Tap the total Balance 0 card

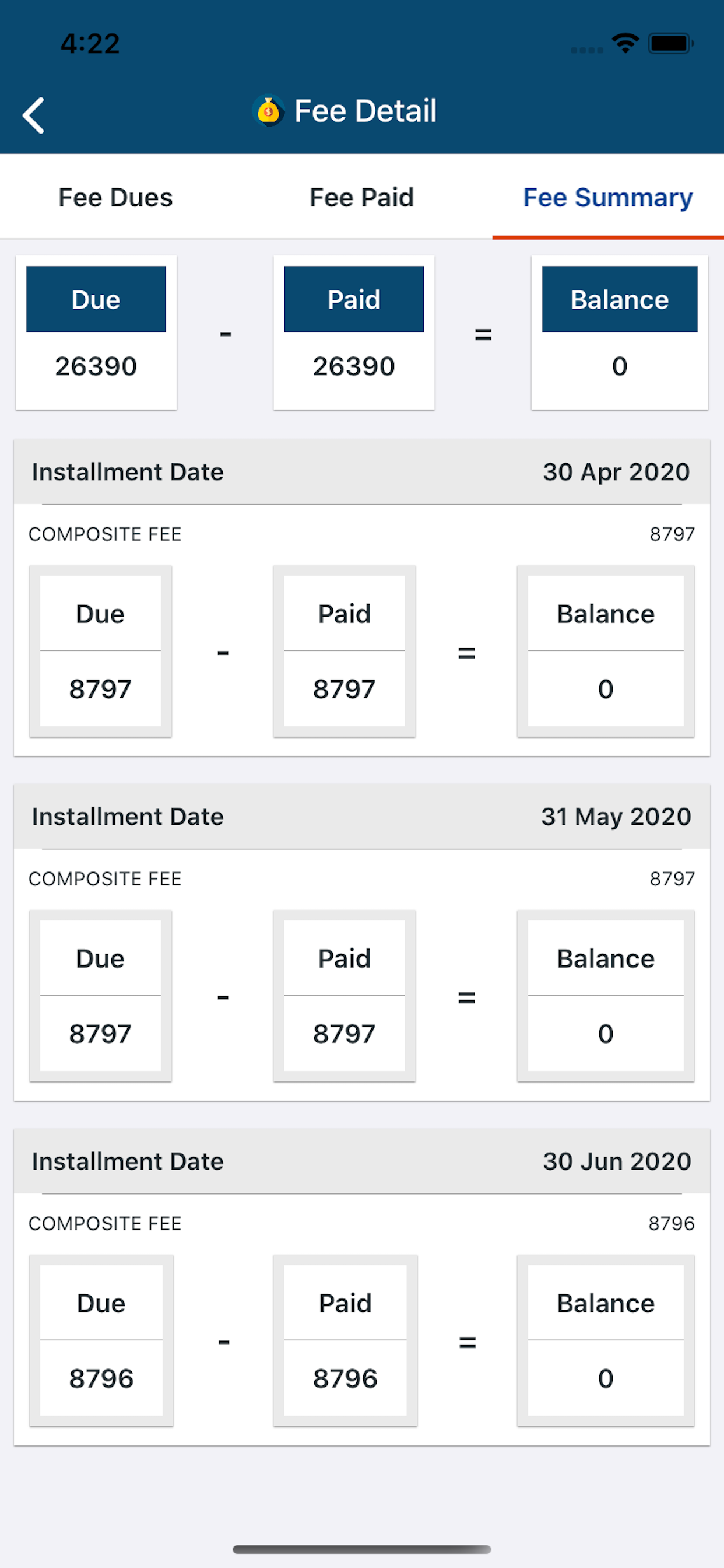point(619,332)
